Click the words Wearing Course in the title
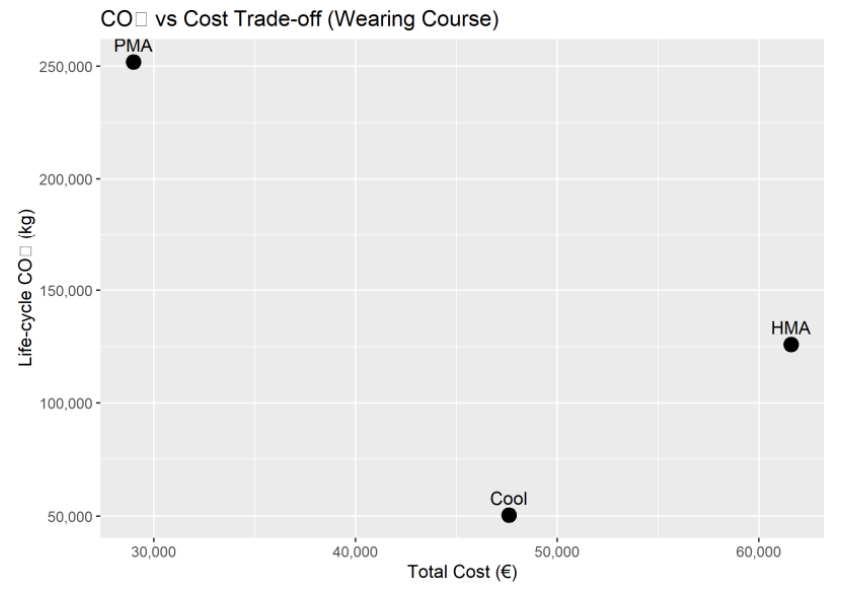This screenshot has width=853, height=601. (x=413, y=20)
